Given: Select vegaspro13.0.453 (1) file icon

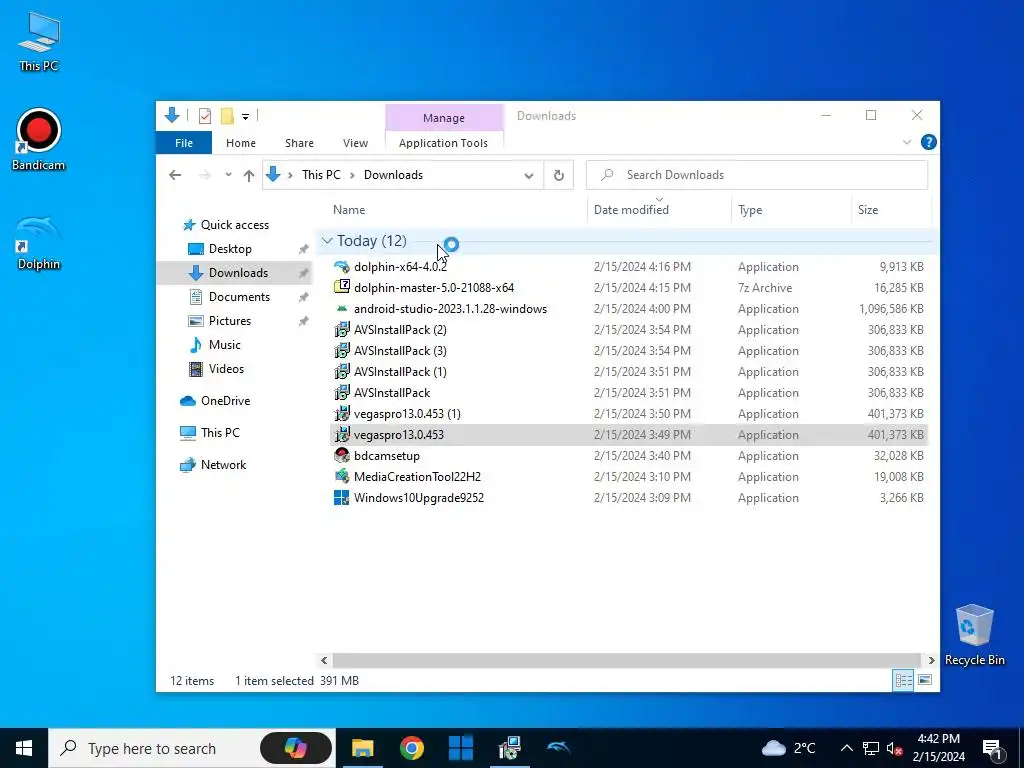Looking at the screenshot, I should (x=342, y=413).
